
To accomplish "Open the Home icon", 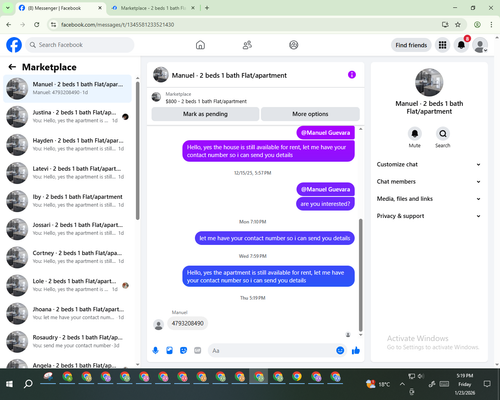I will click(x=200, y=45).
